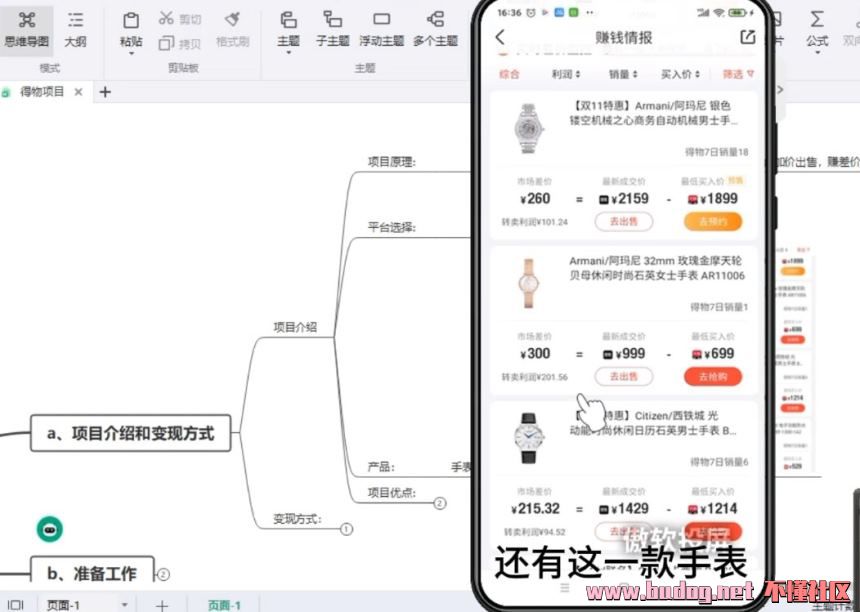
Task: Tap the orange 去预约 button
Action: 712,222
